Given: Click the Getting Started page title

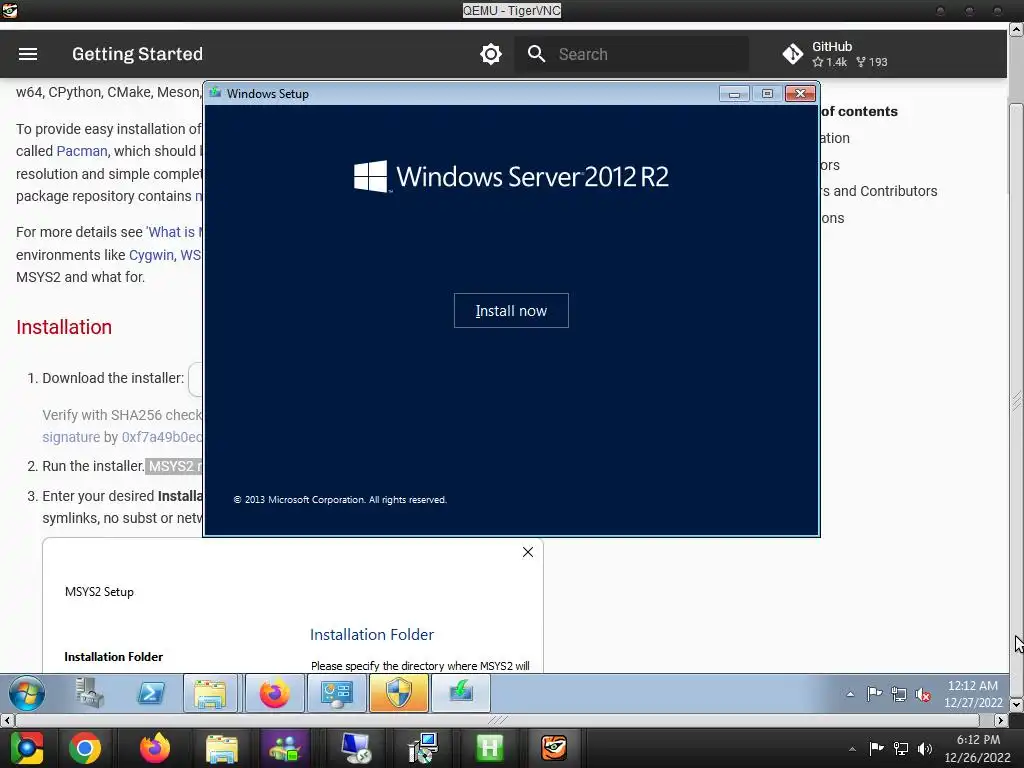Looking at the screenshot, I should click(x=137, y=54).
